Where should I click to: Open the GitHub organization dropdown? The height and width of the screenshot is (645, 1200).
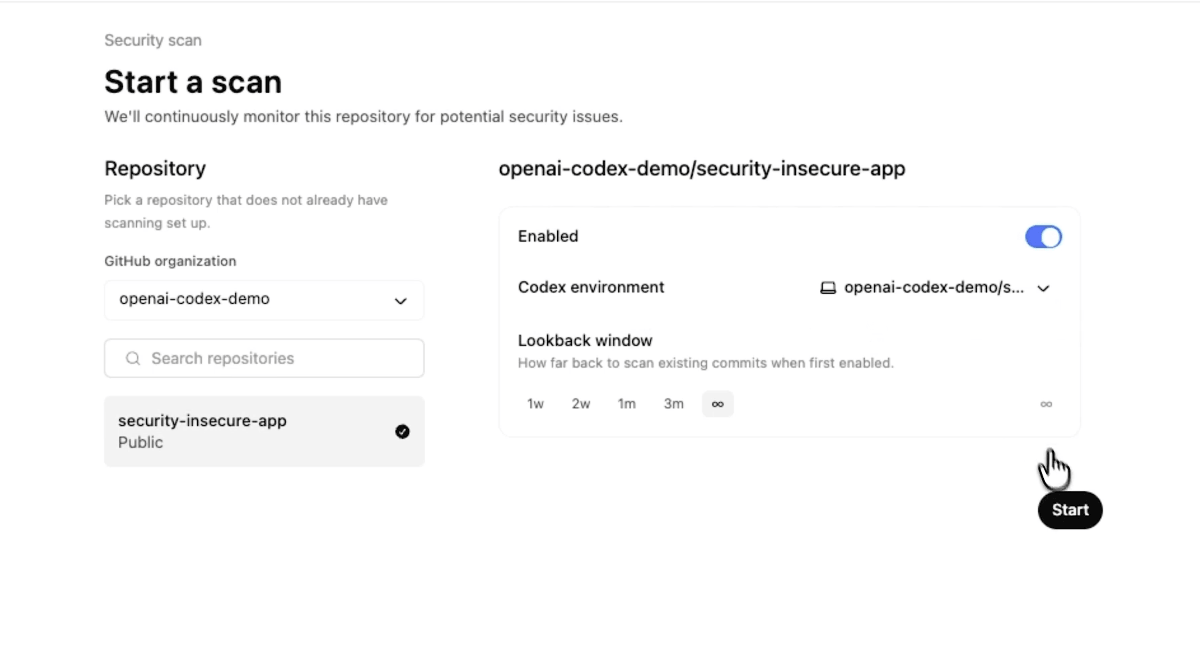click(264, 300)
